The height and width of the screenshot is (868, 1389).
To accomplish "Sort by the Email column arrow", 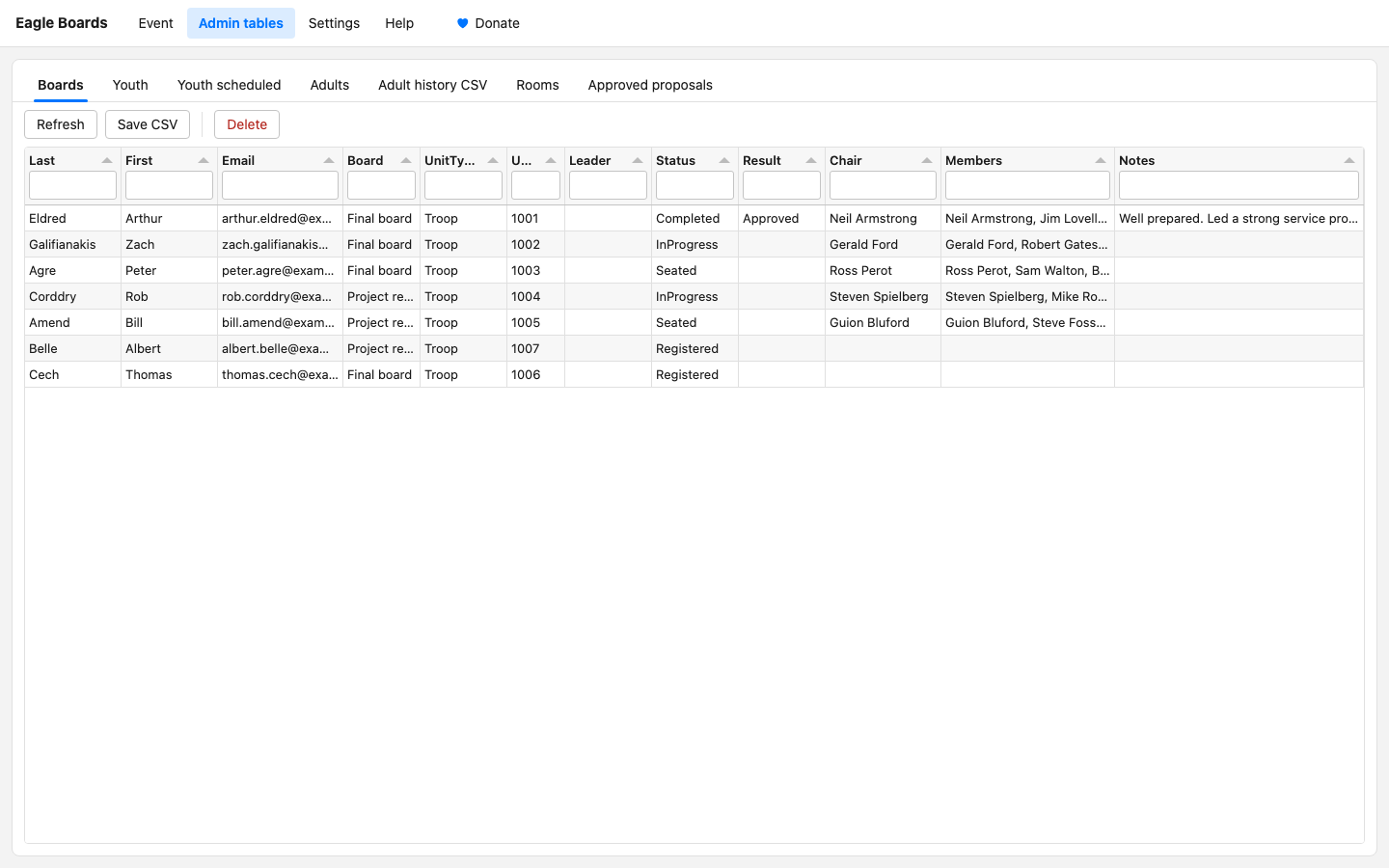I will pyautogui.click(x=329, y=161).
